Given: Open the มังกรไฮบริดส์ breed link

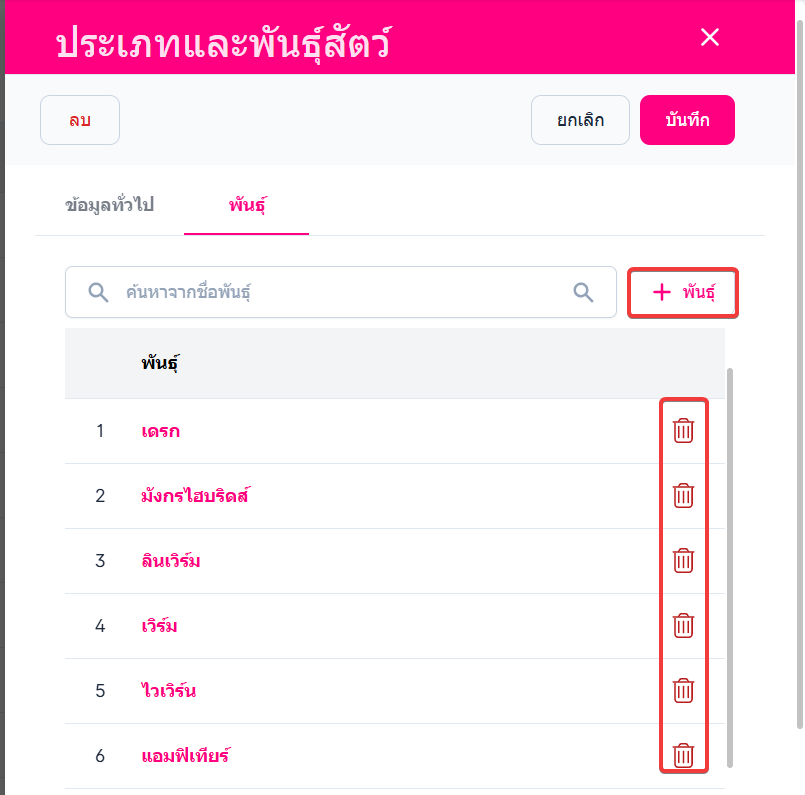Looking at the screenshot, I should pos(195,495).
